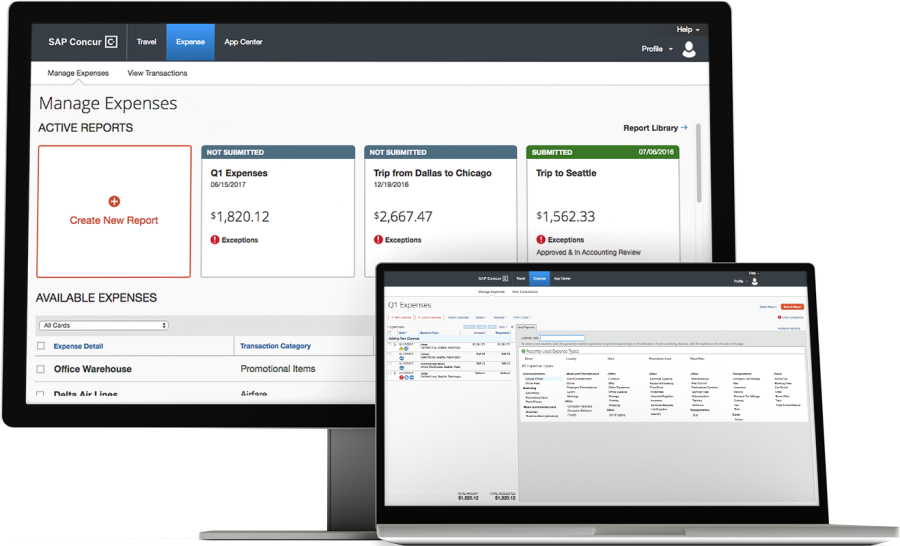Switch to the Manage Expenses subtab
The height and width of the screenshot is (546, 900).
pyautogui.click(x=78, y=73)
